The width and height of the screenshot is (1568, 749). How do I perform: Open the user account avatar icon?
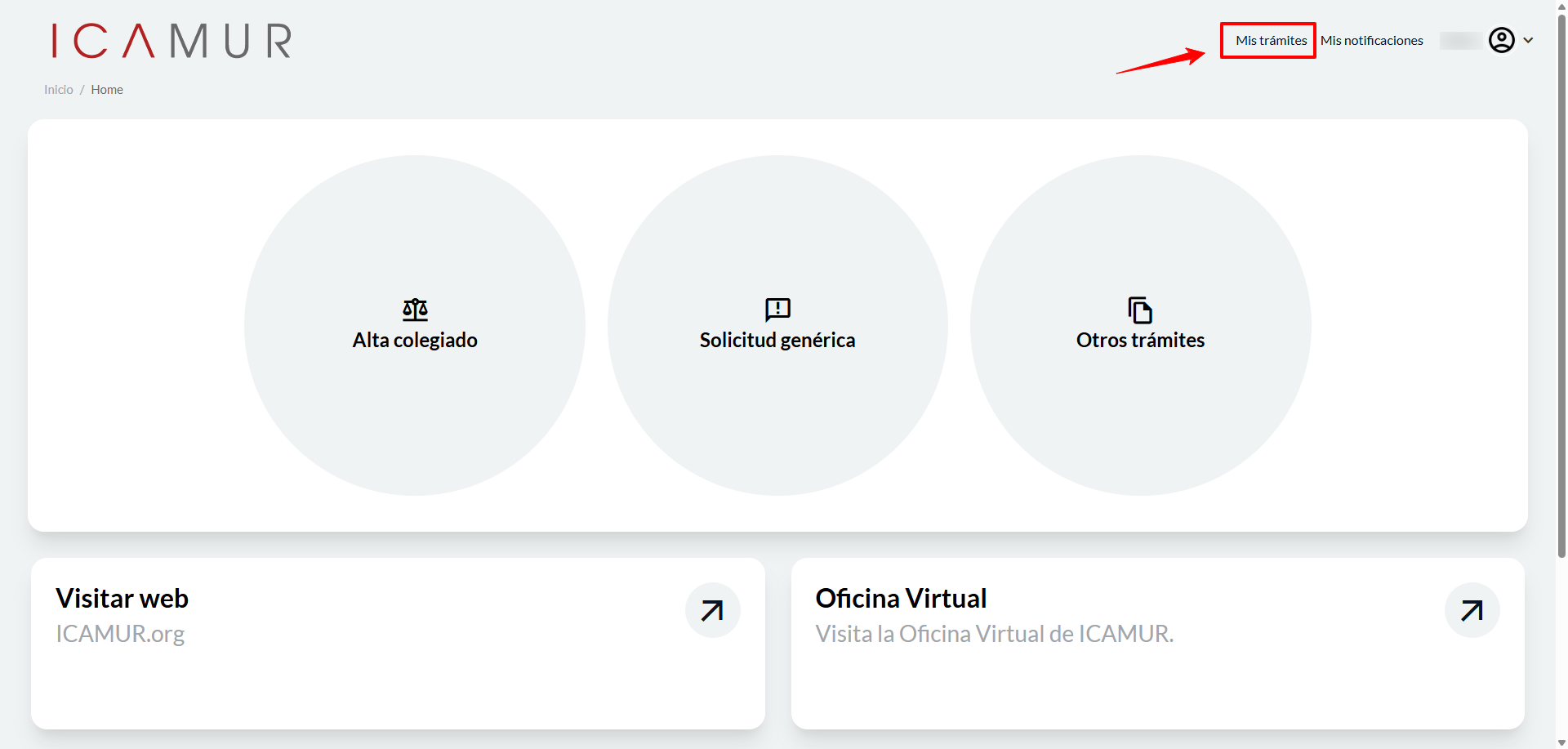[1502, 40]
